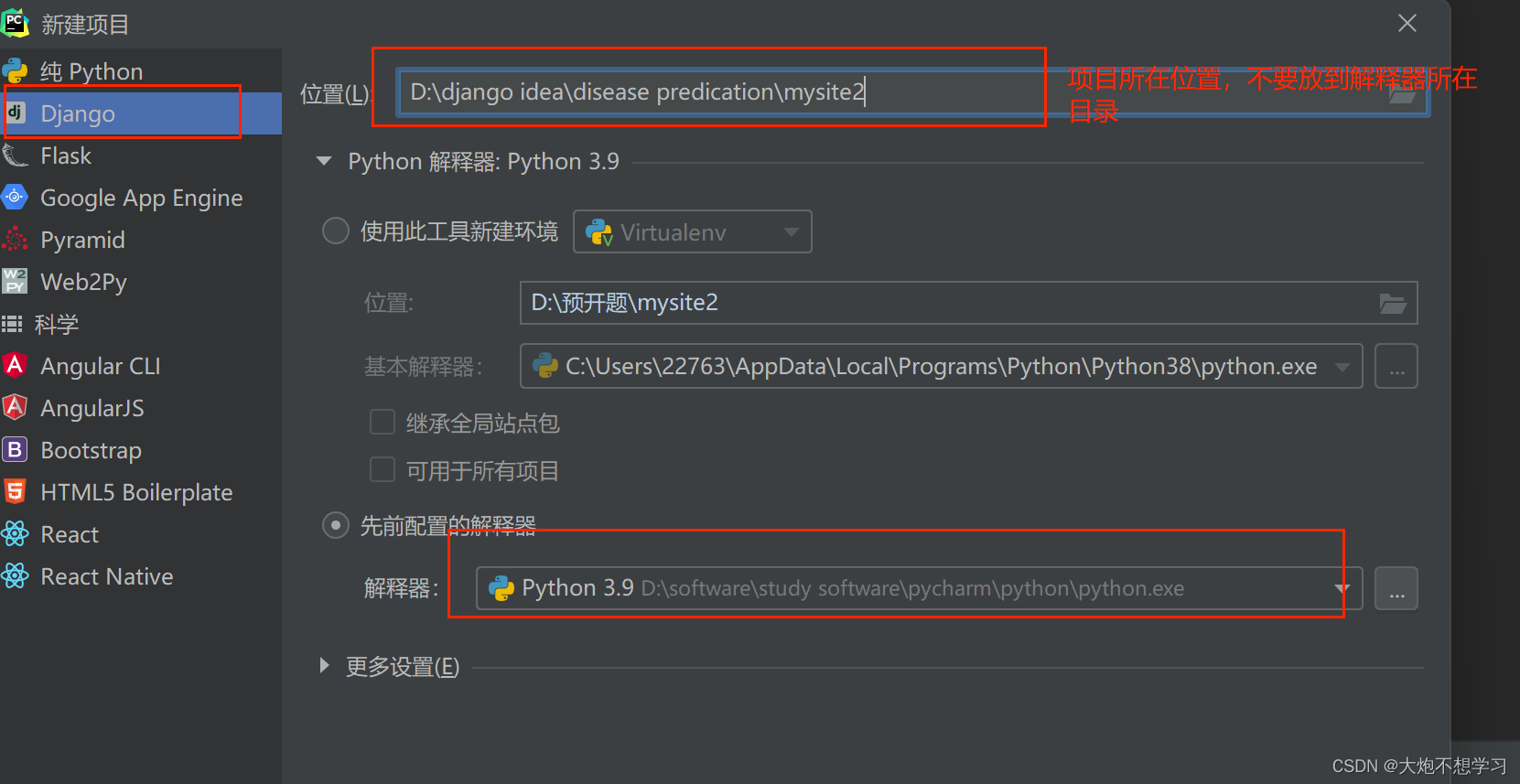
Task: Close the 新建项目 dialog
Action: point(1407,23)
